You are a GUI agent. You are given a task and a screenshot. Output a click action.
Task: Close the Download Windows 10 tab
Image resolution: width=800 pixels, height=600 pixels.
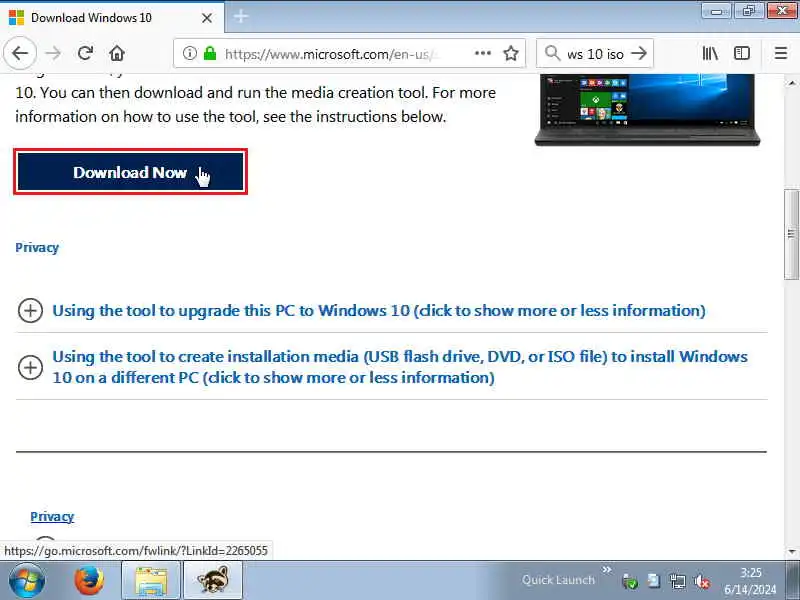pos(207,18)
